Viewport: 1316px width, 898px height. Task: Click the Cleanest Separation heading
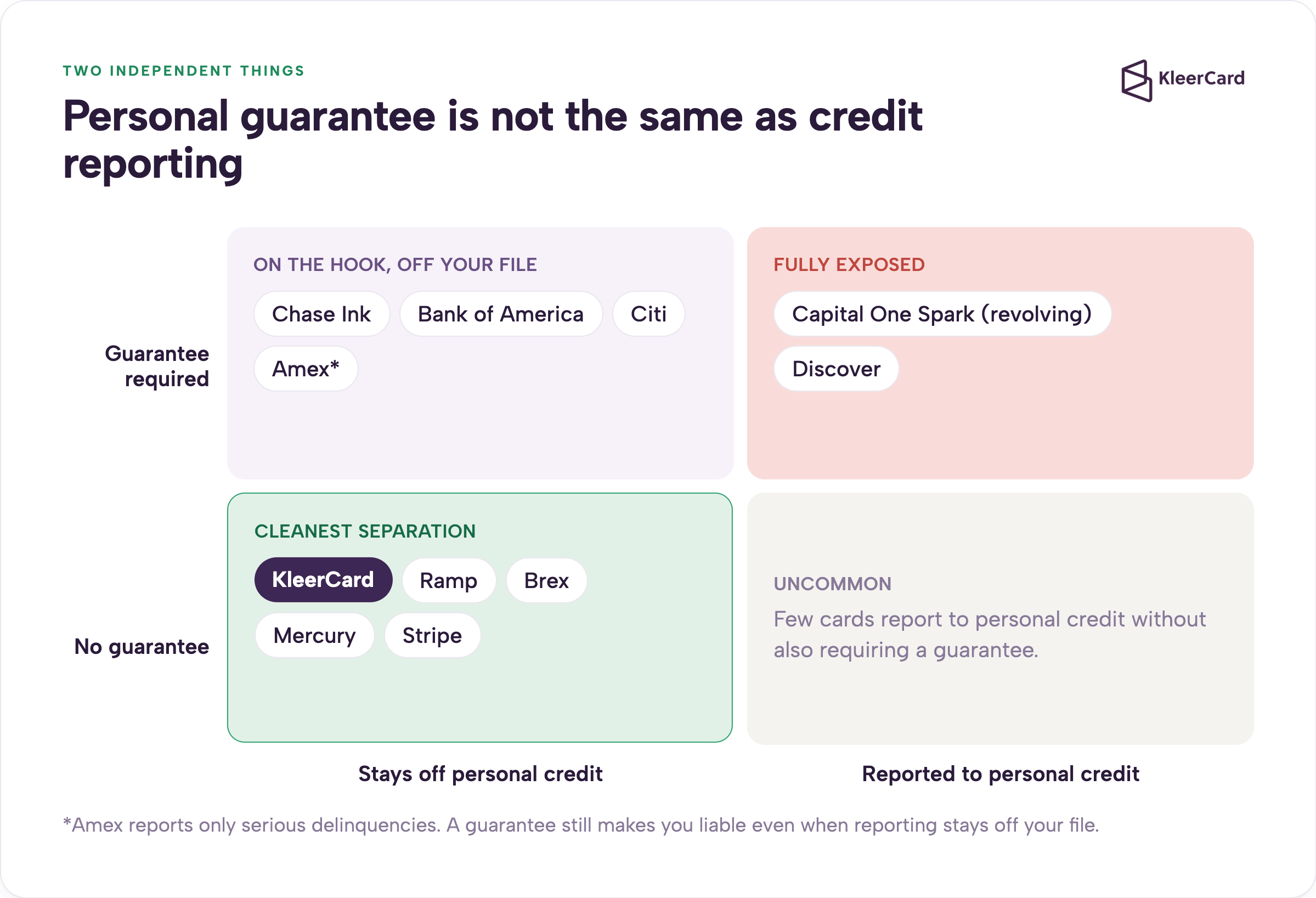point(365,531)
